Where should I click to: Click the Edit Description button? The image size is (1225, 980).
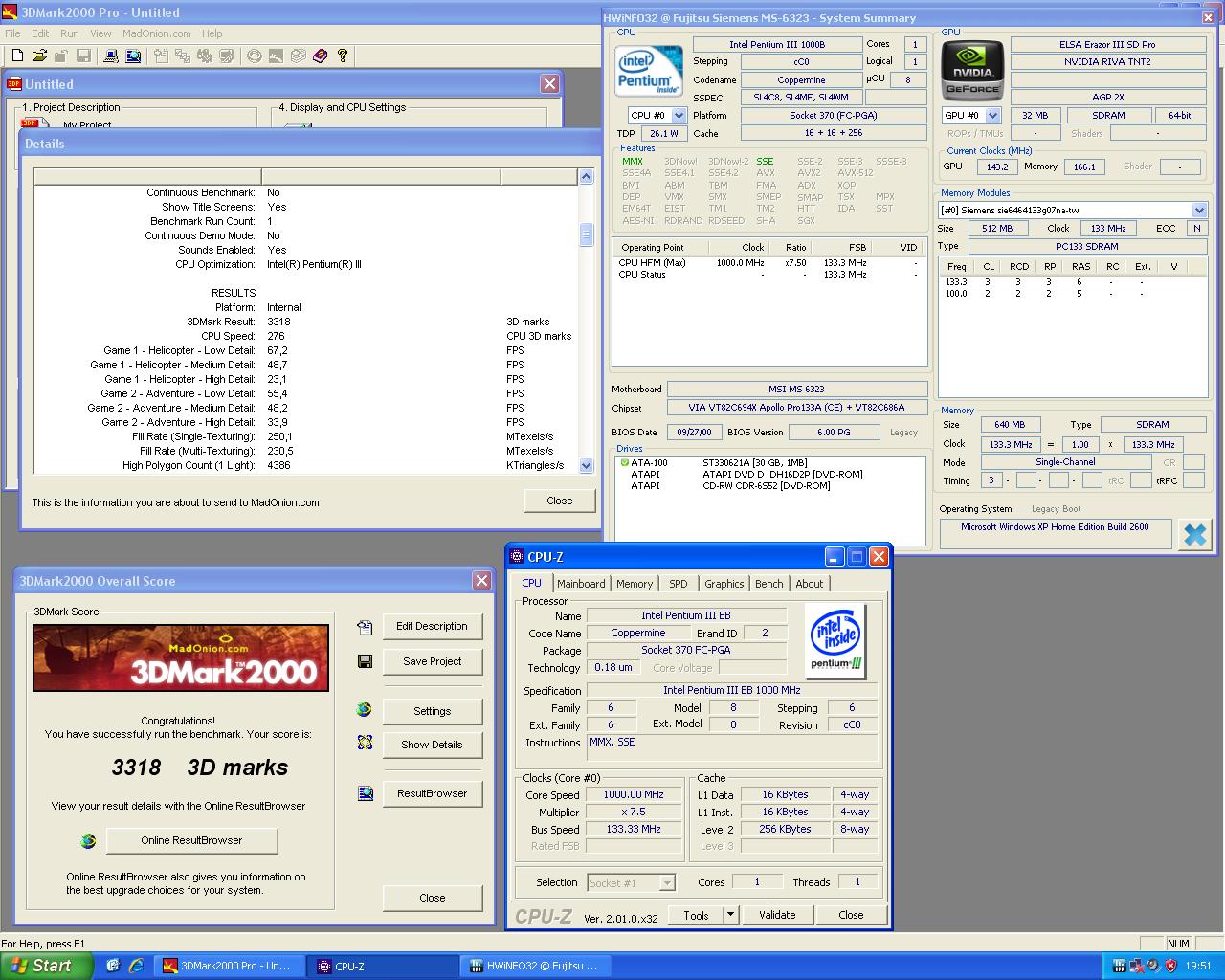433,626
